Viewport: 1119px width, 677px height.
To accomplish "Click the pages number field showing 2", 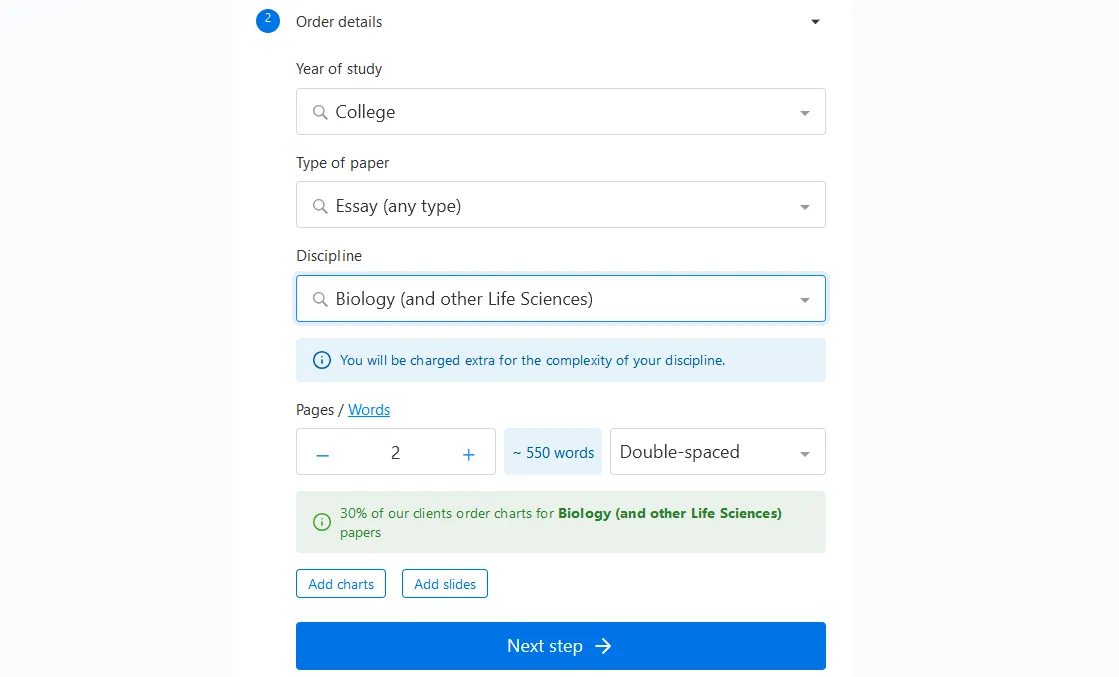I will (x=395, y=452).
